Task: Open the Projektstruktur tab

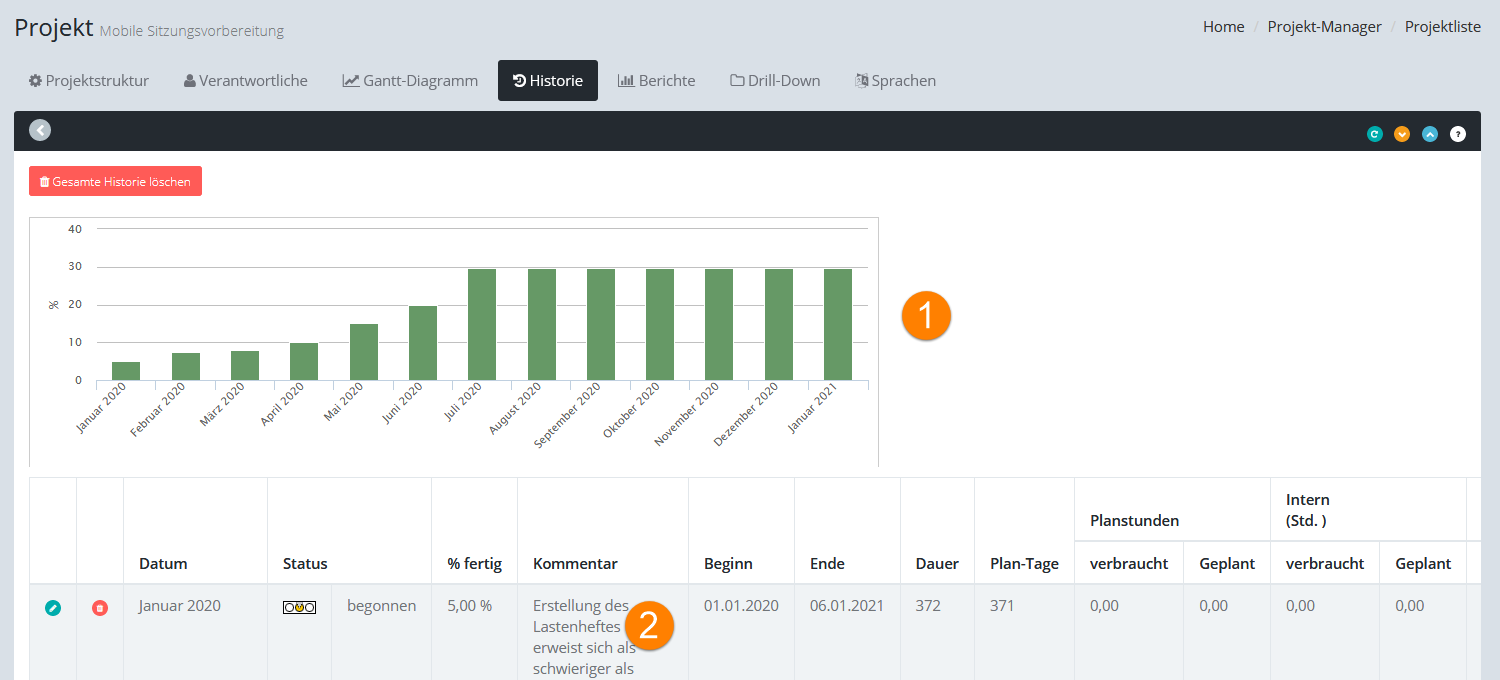Action: pyautogui.click(x=89, y=81)
